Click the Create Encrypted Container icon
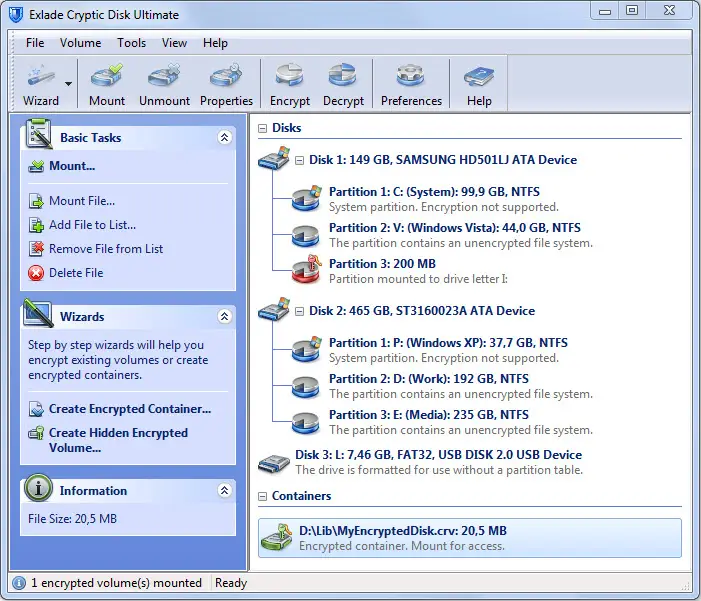 pyautogui.click(x=36, y=409)
